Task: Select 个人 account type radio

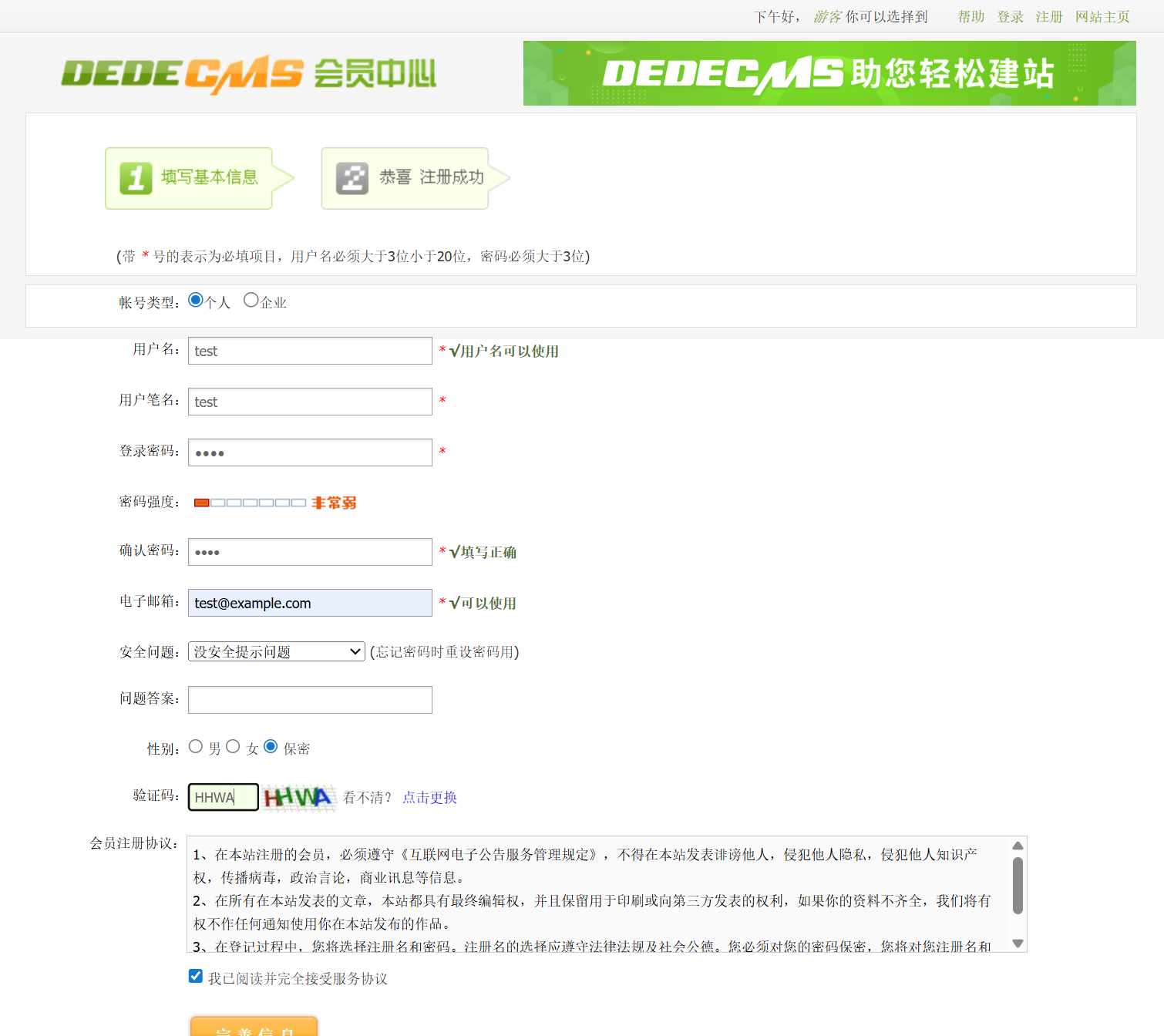Action: click(196, 300)
